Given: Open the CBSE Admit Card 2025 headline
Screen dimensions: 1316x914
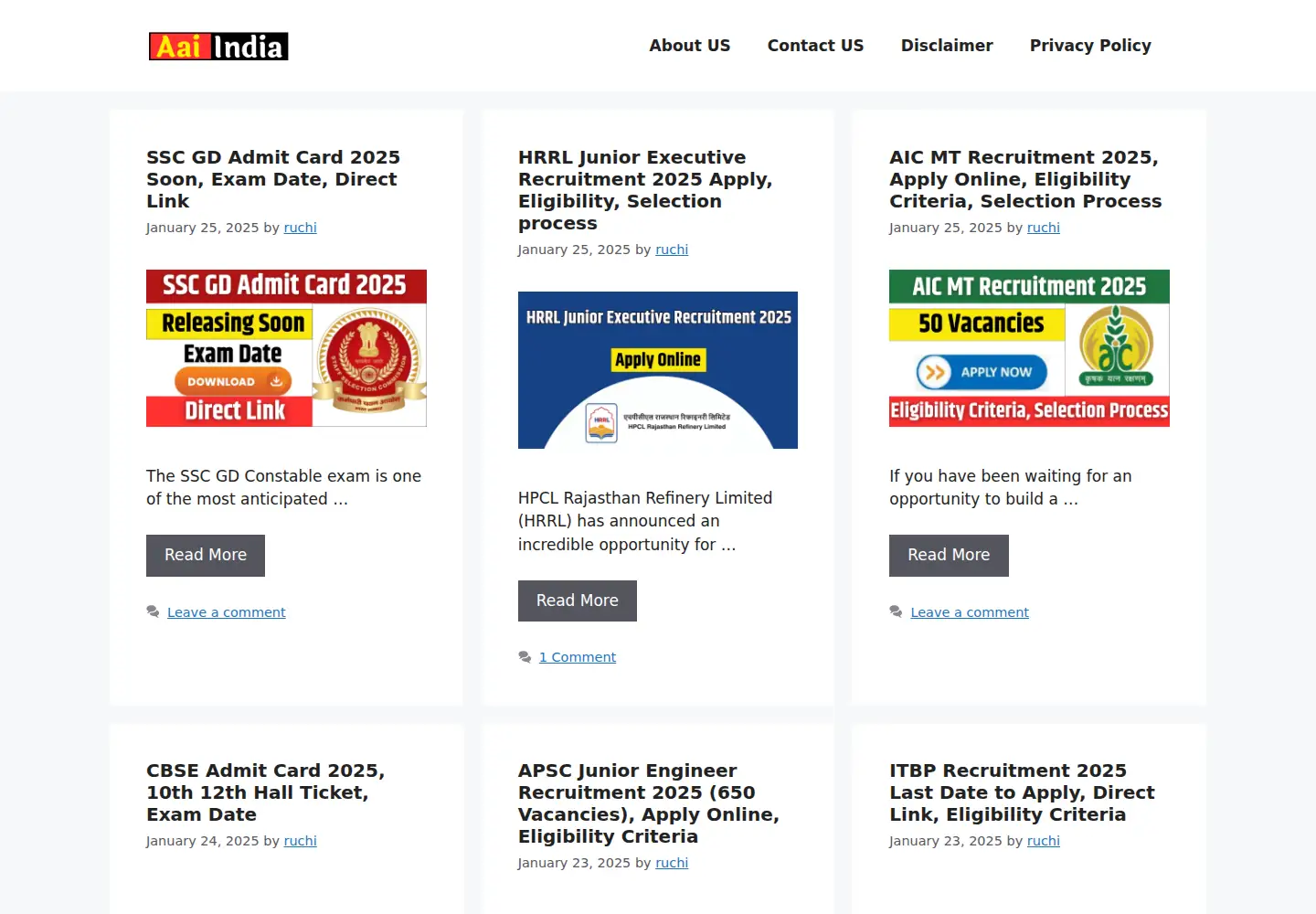Looking at the screenshot, I should click(x=265, y=792).
